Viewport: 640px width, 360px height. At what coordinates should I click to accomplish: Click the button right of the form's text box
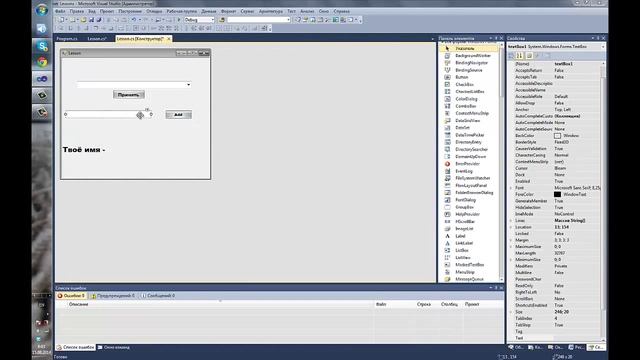178,115
